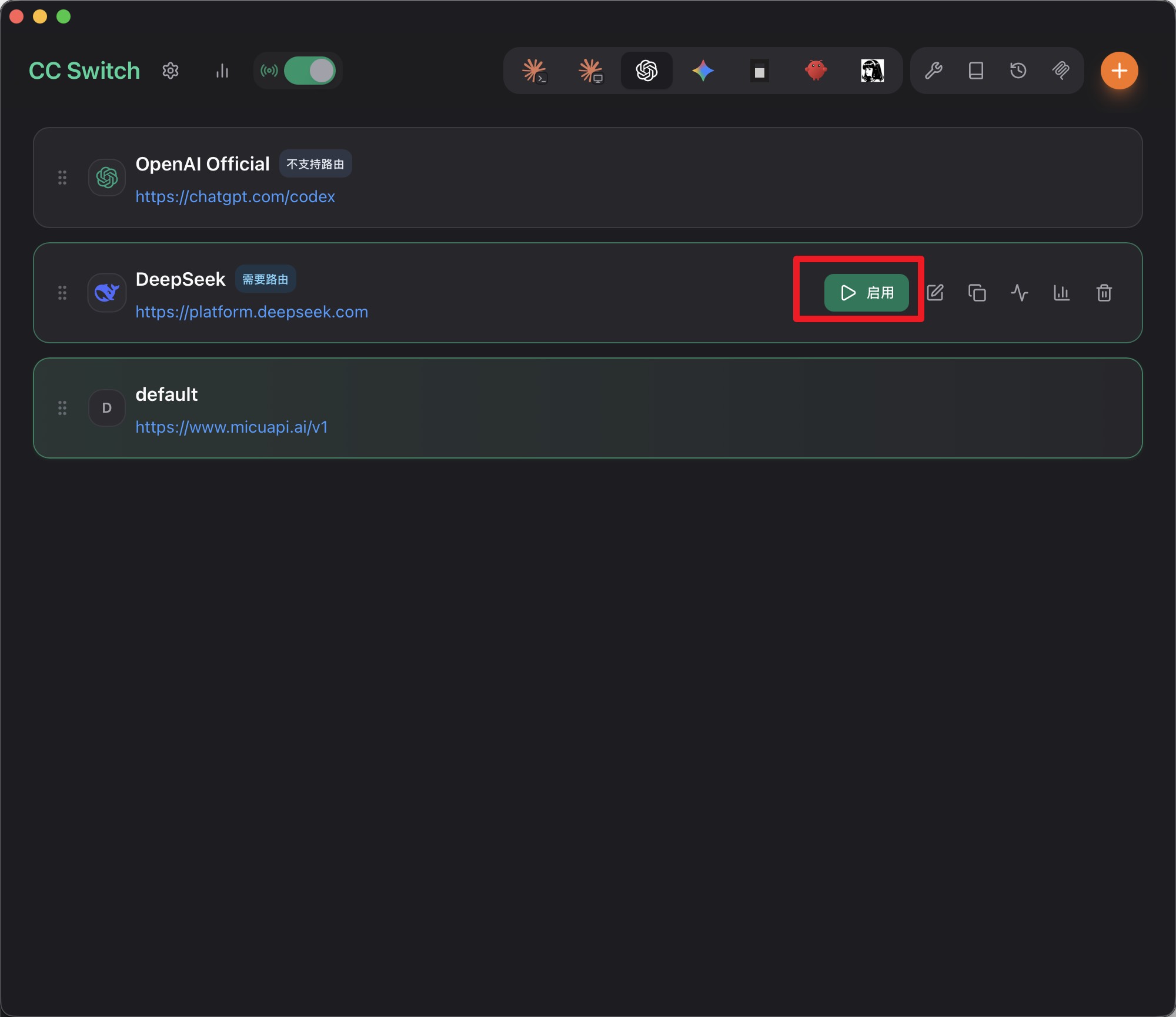
Task: Toggle the proxy switch in the header
Action: 309,71
